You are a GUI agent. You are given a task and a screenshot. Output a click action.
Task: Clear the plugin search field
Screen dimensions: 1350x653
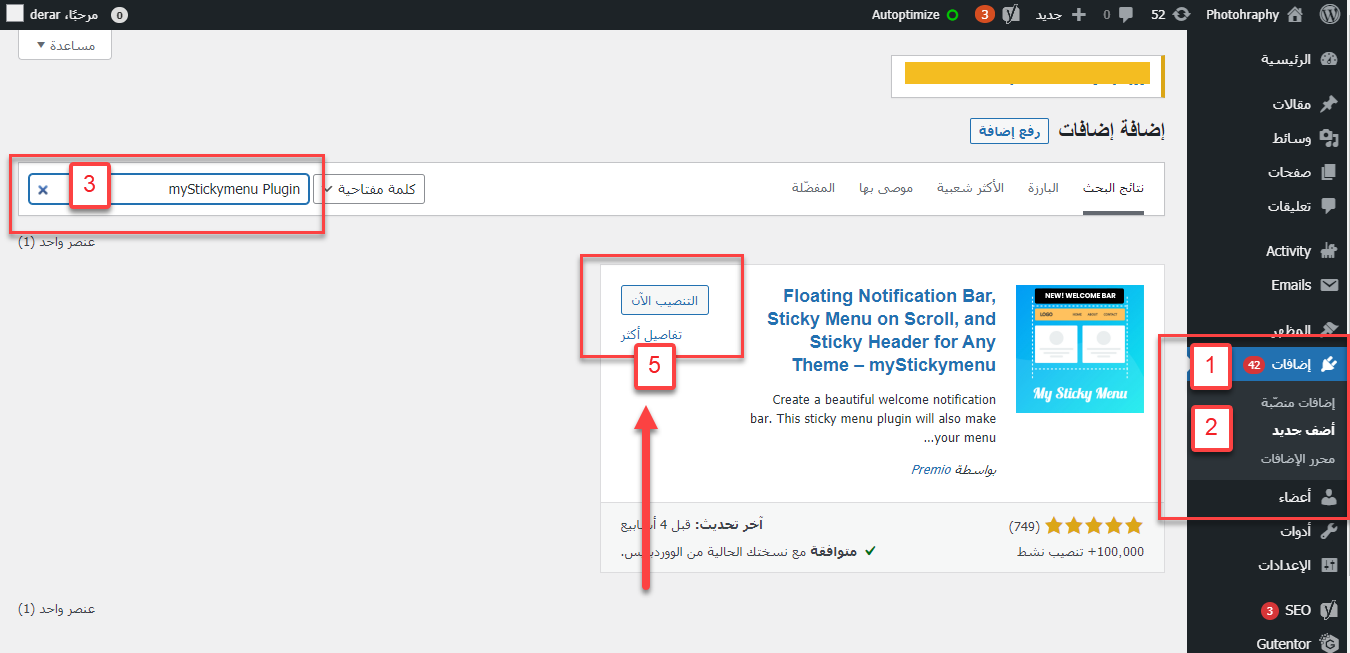coord(43,189)
